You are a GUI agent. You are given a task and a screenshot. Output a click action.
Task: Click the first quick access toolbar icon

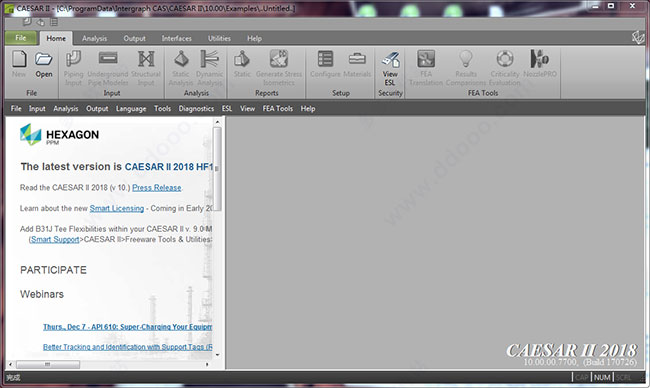point(27,22)
